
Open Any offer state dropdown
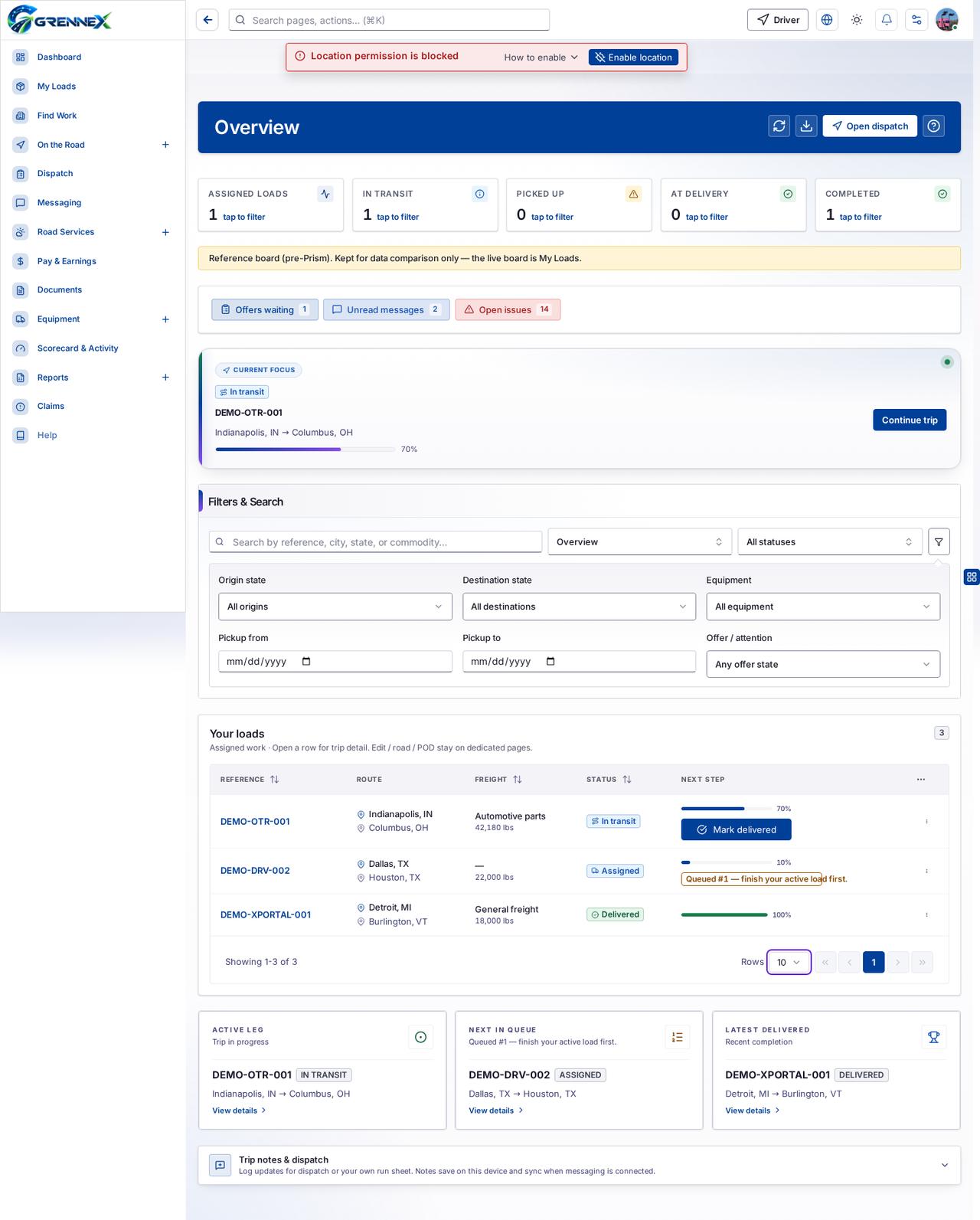click(x=823, y=664)
